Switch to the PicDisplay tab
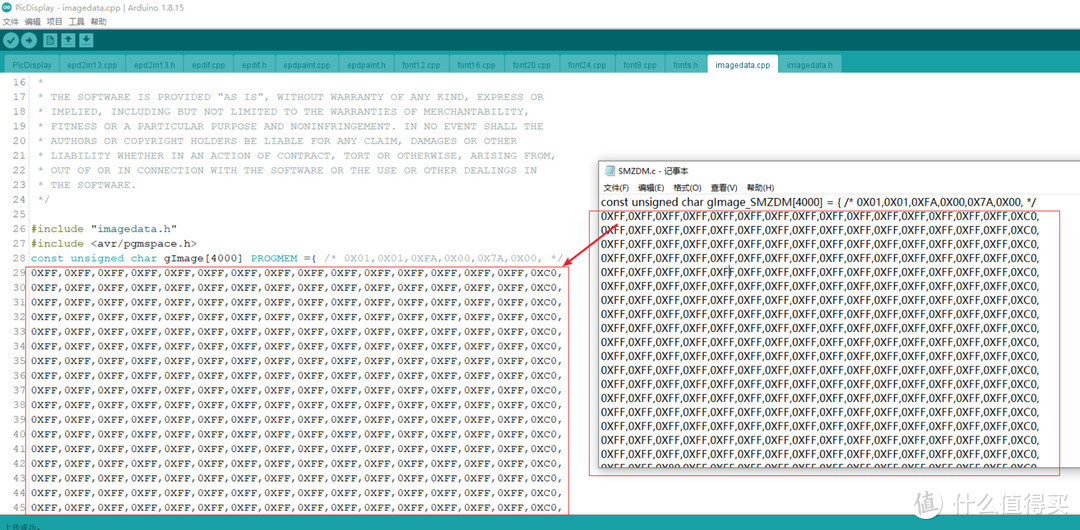1080x530 pixels. (x=32, y=65)
